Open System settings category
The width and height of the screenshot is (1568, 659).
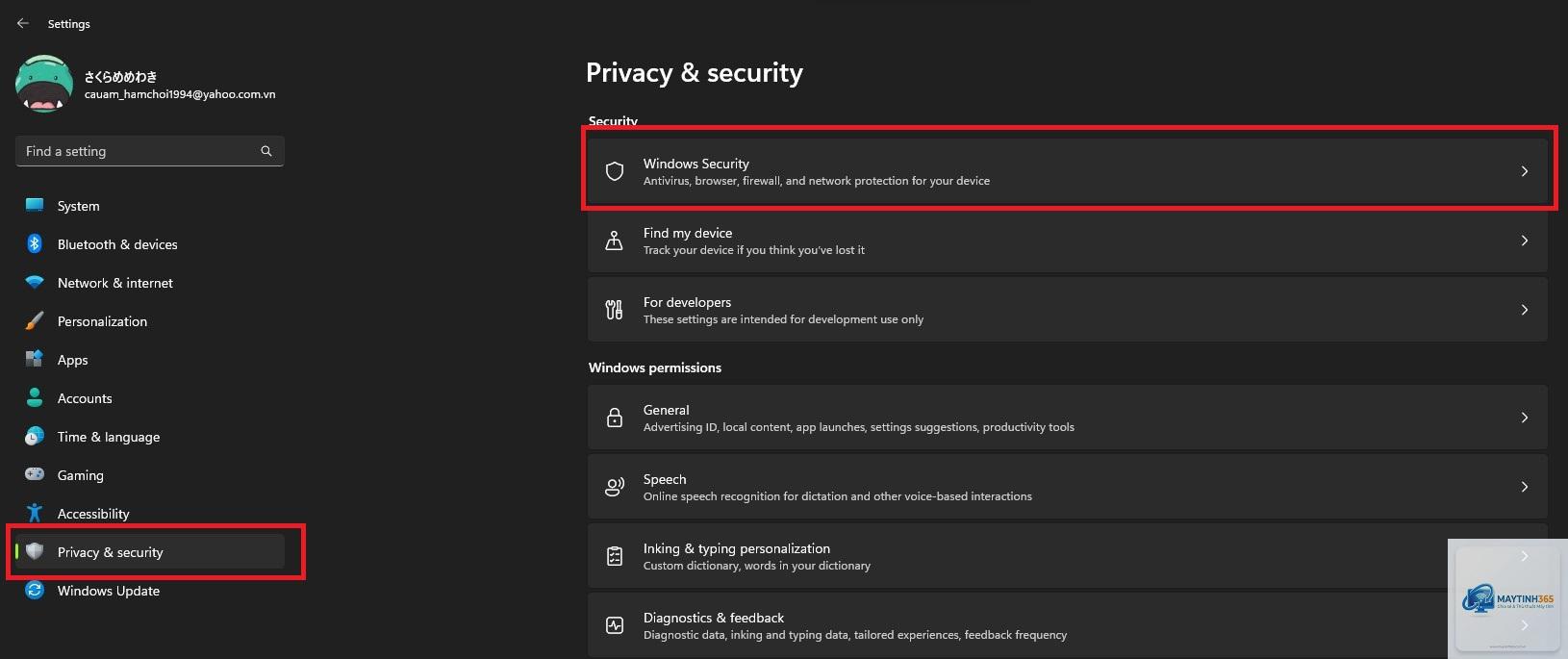[x=150, y=205]
